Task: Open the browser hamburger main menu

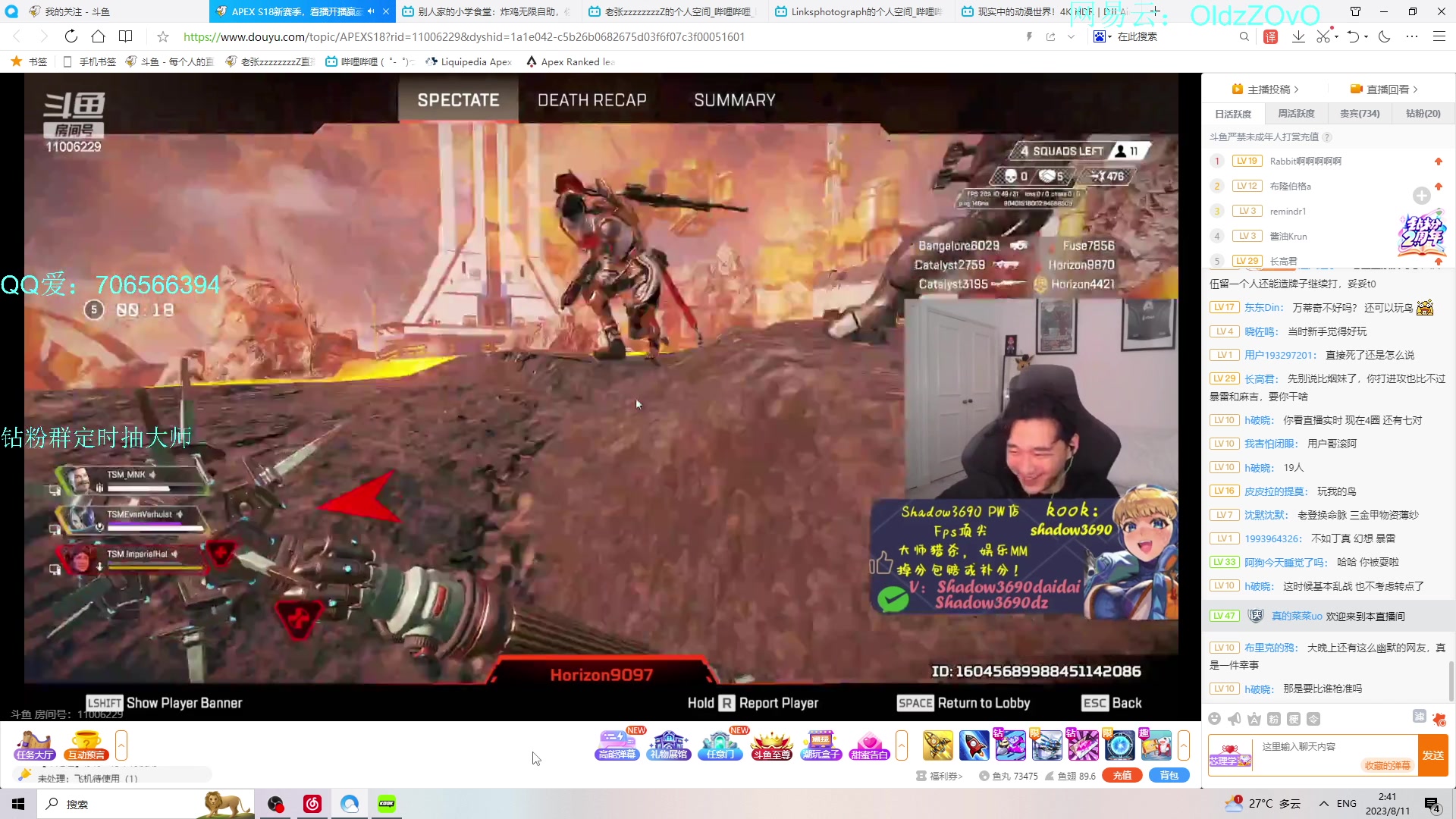Action: pos(1439,36)
